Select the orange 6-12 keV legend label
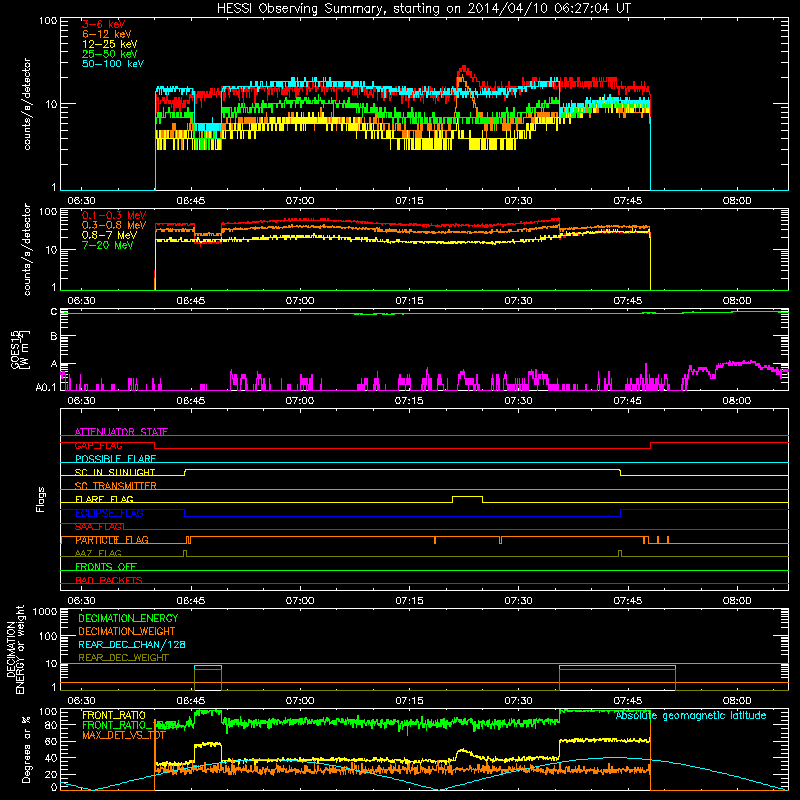The width and height of the screenshot is (800, 800). 107,34
